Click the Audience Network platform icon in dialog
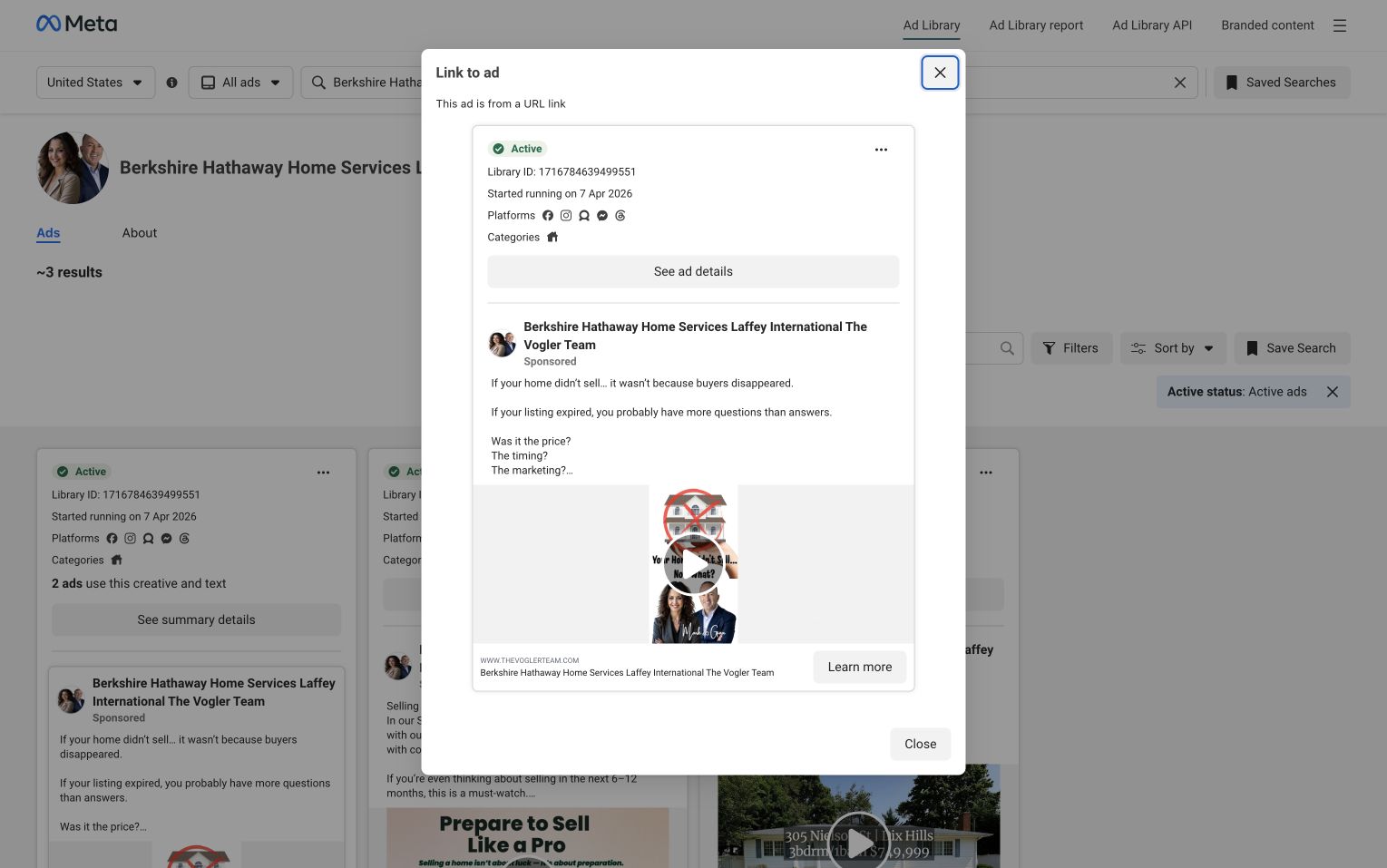 point(584,216)
